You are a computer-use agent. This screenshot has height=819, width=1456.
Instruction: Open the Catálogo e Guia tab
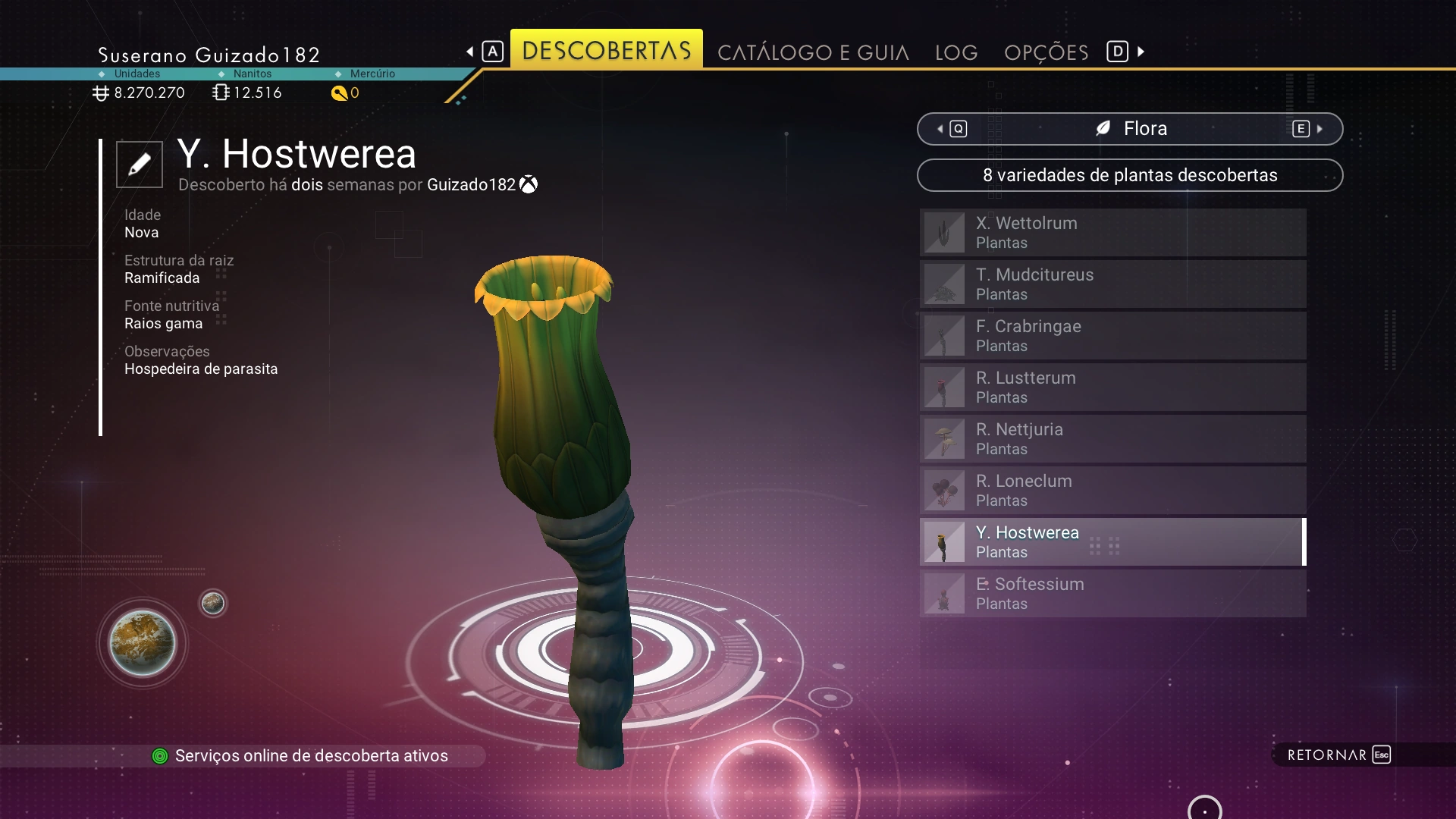(x=813, y=52)
